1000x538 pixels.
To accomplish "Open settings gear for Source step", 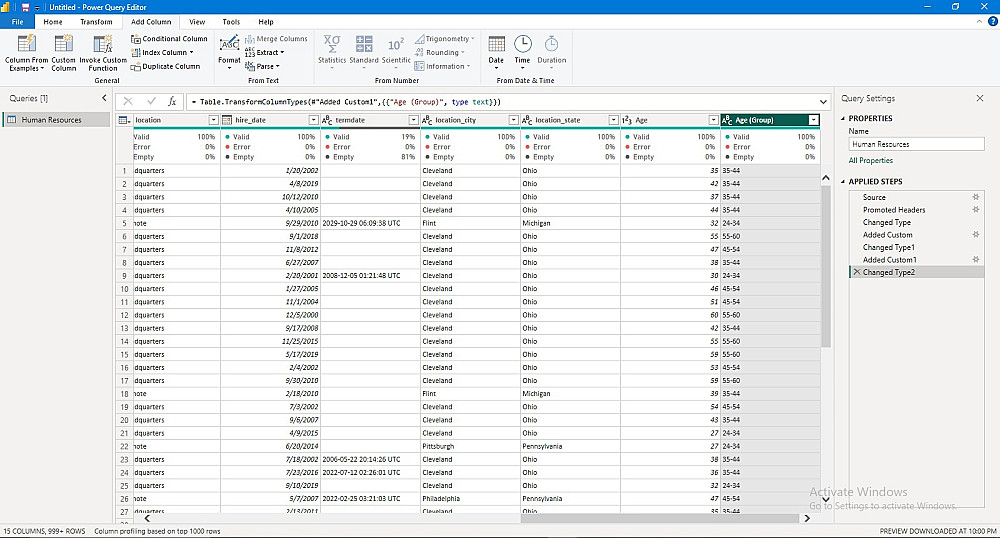I will (975, 197).
